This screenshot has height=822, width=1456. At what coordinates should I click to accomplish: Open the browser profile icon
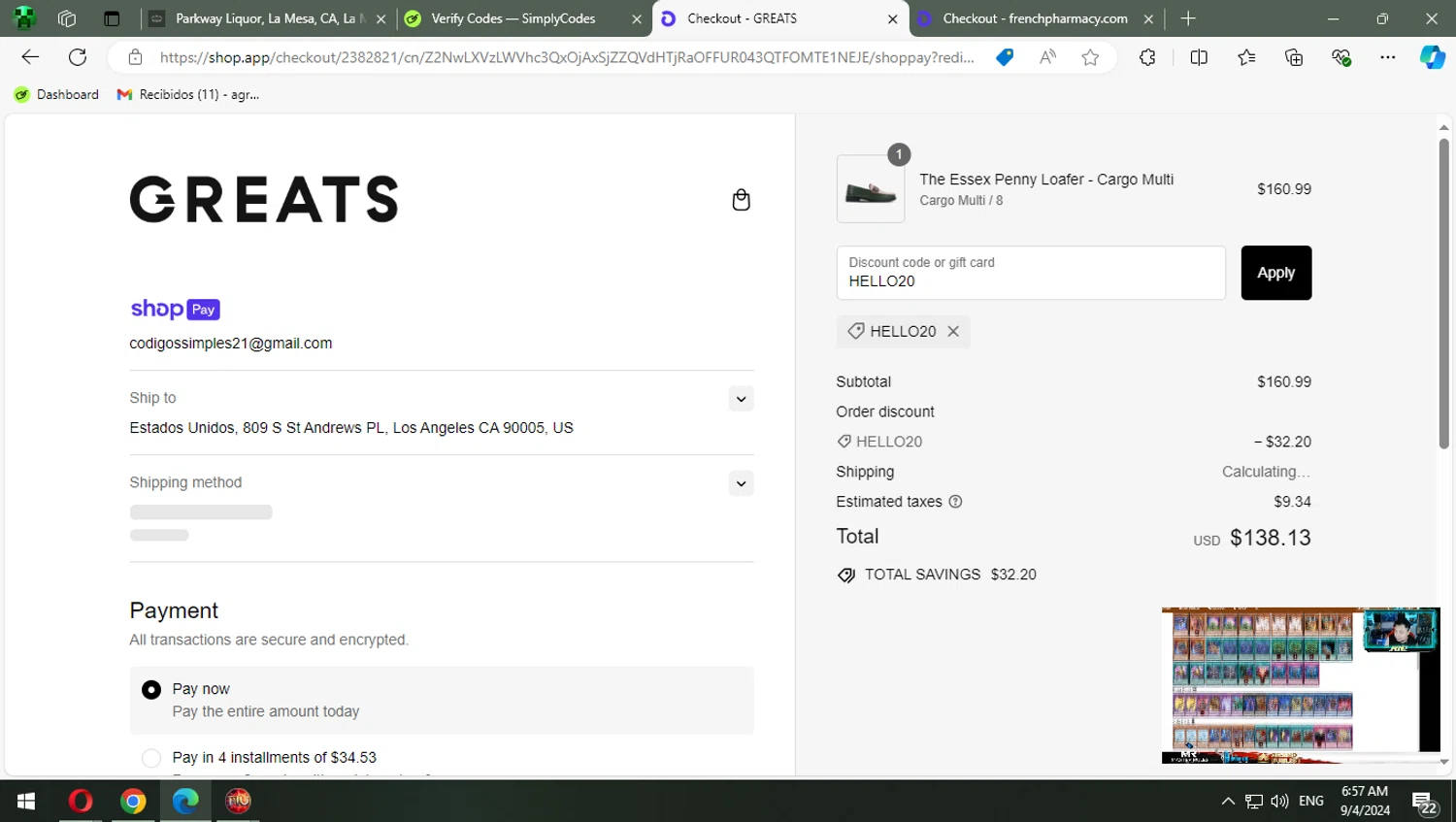(x=24, y=18)
